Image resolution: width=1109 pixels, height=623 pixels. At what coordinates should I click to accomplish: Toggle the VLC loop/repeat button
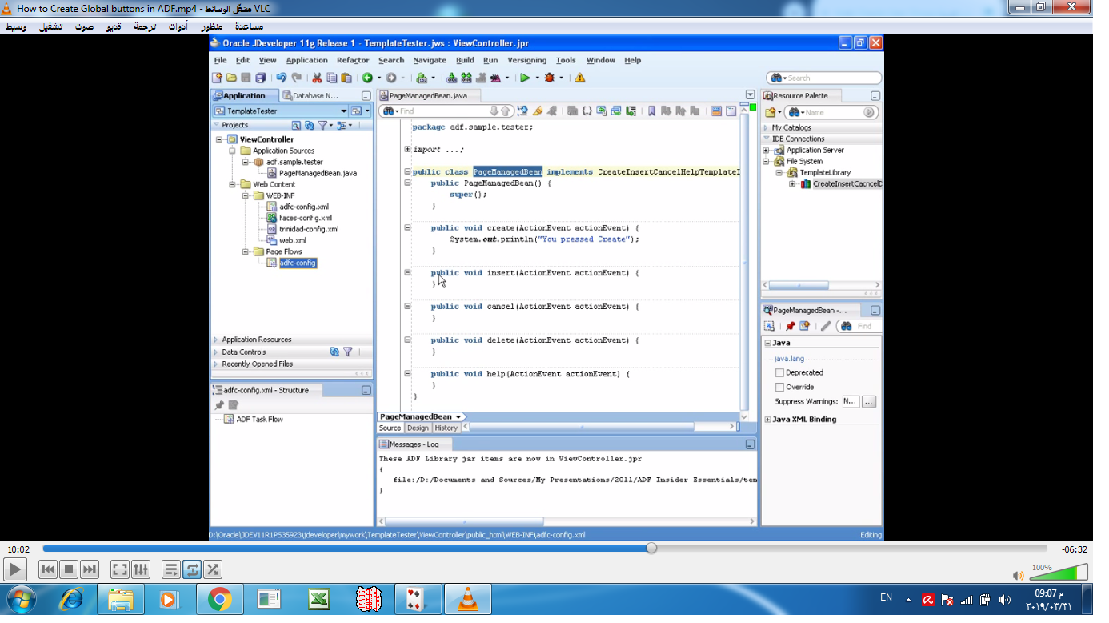pos(191,569)
